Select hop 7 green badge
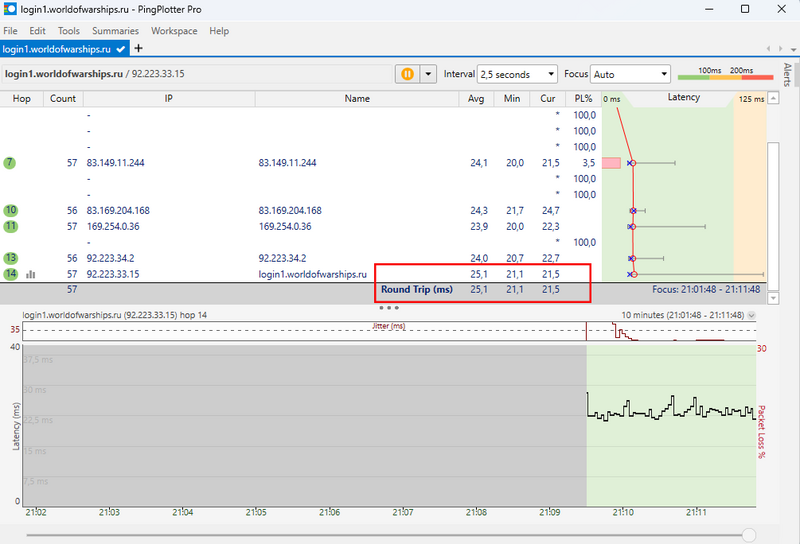 coord(10,163)
